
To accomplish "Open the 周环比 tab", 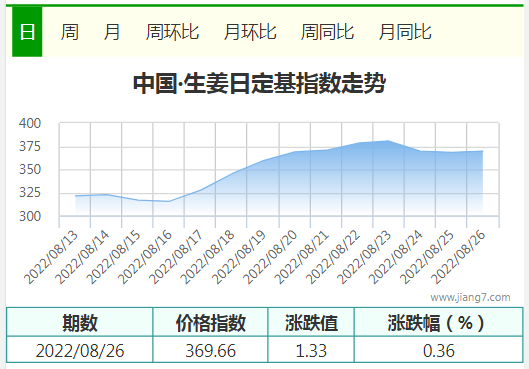I will 172,32.
